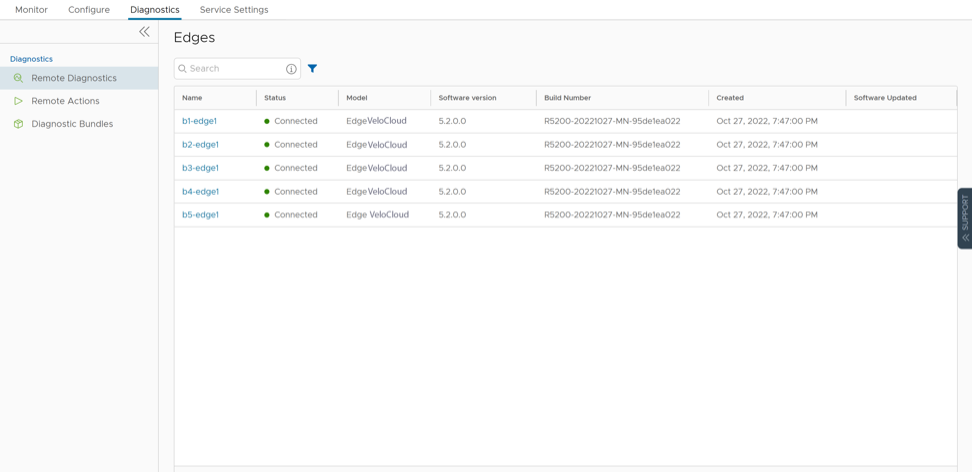This screenshot has height=472, width=972.
Task: Go to Service Settings tab
Action: tap(234, 10)
